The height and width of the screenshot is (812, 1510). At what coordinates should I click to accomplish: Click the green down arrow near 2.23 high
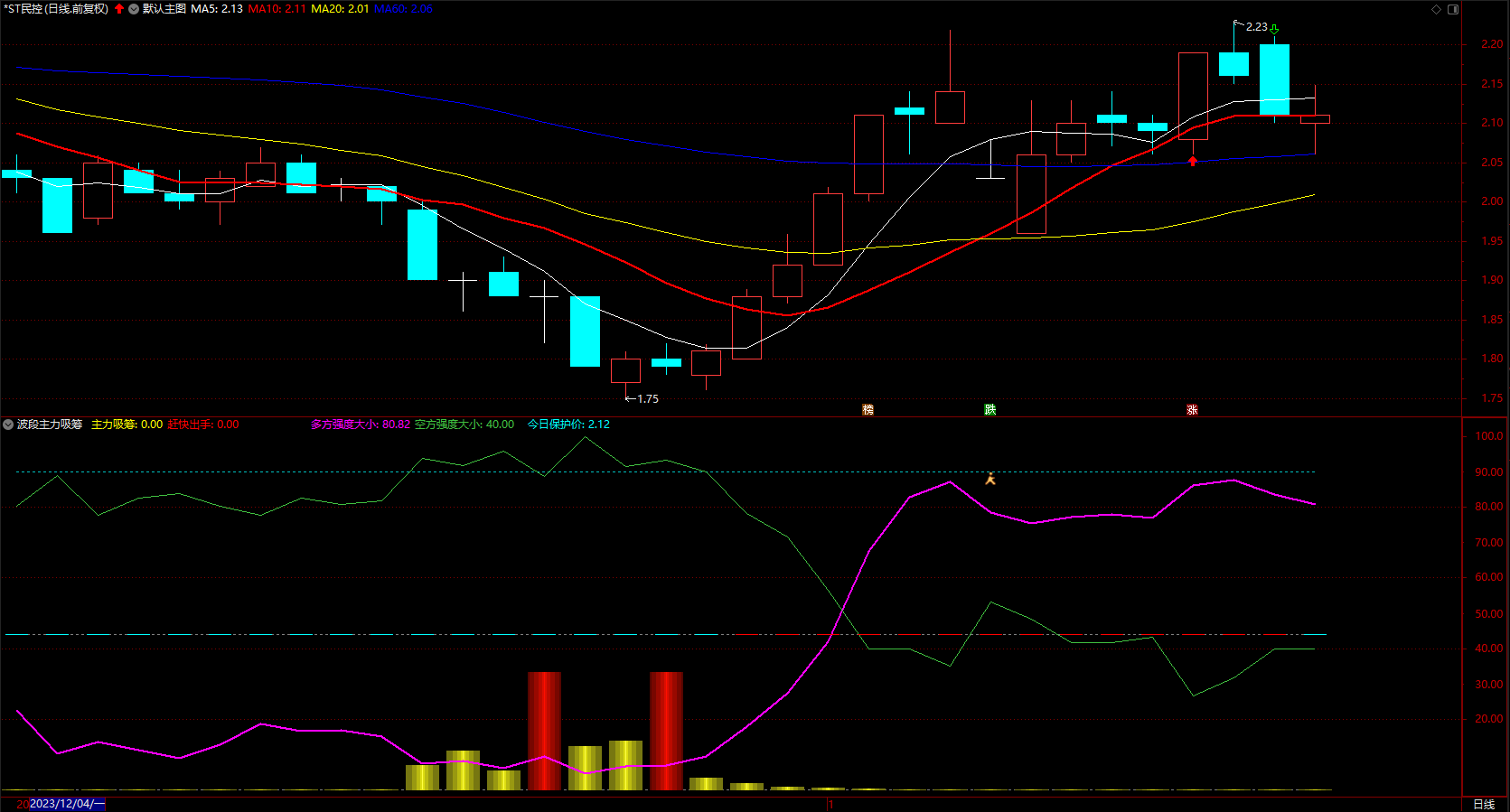tap(1274, 29)
